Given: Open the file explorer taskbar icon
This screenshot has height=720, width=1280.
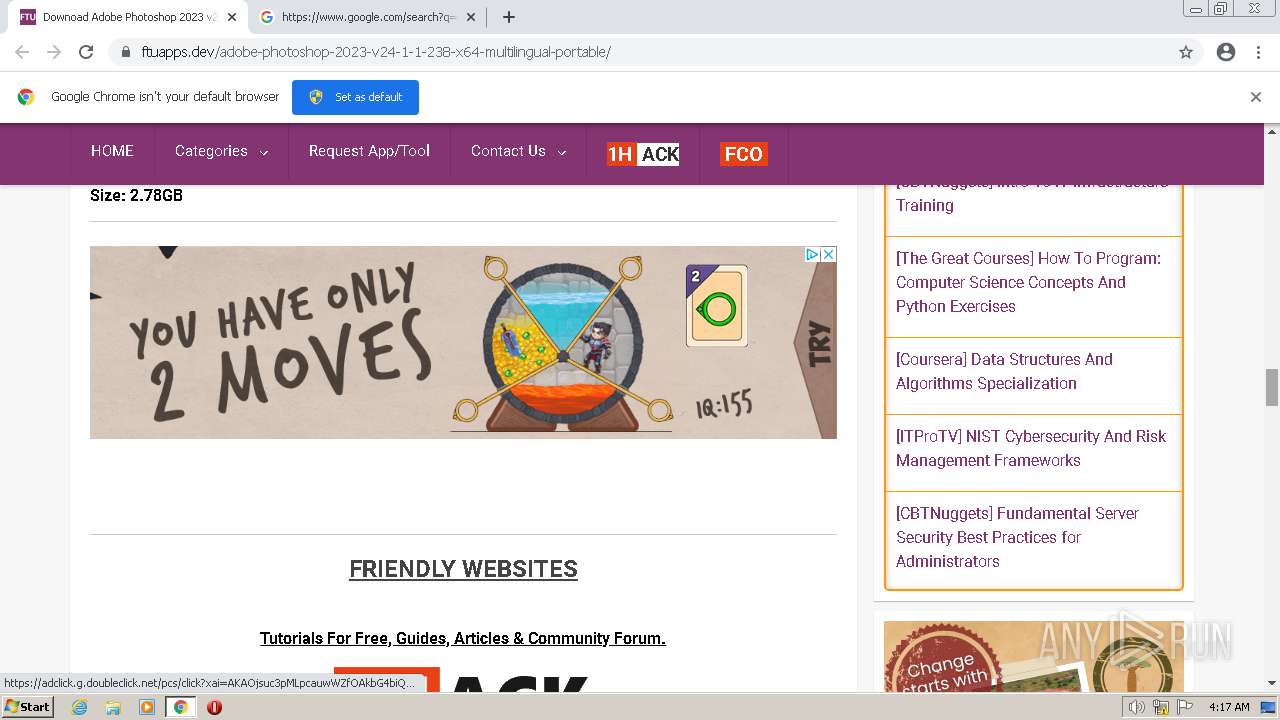Looking at the screenshot, I should pos(113,707).
